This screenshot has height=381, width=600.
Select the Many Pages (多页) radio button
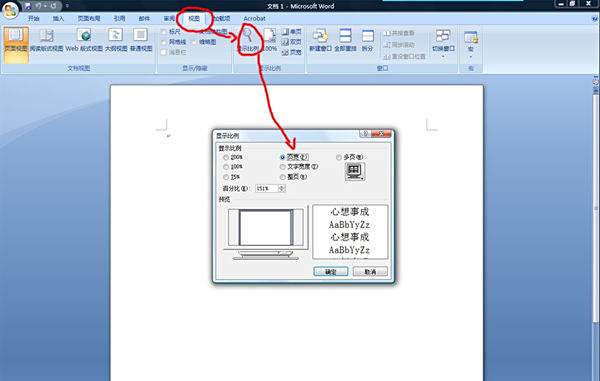click(x=339, y=157)
